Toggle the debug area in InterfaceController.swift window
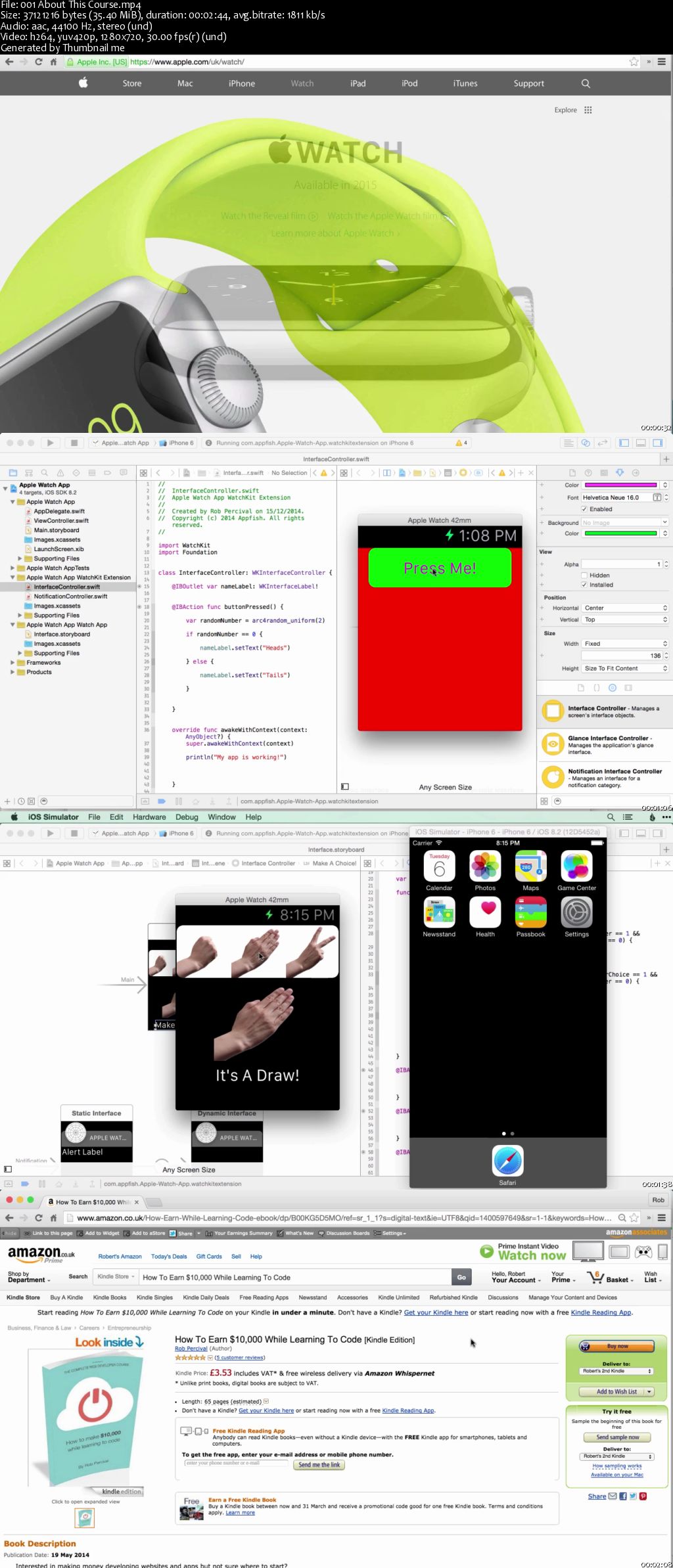Screen dimensions: 673x1568 [641, 443]
